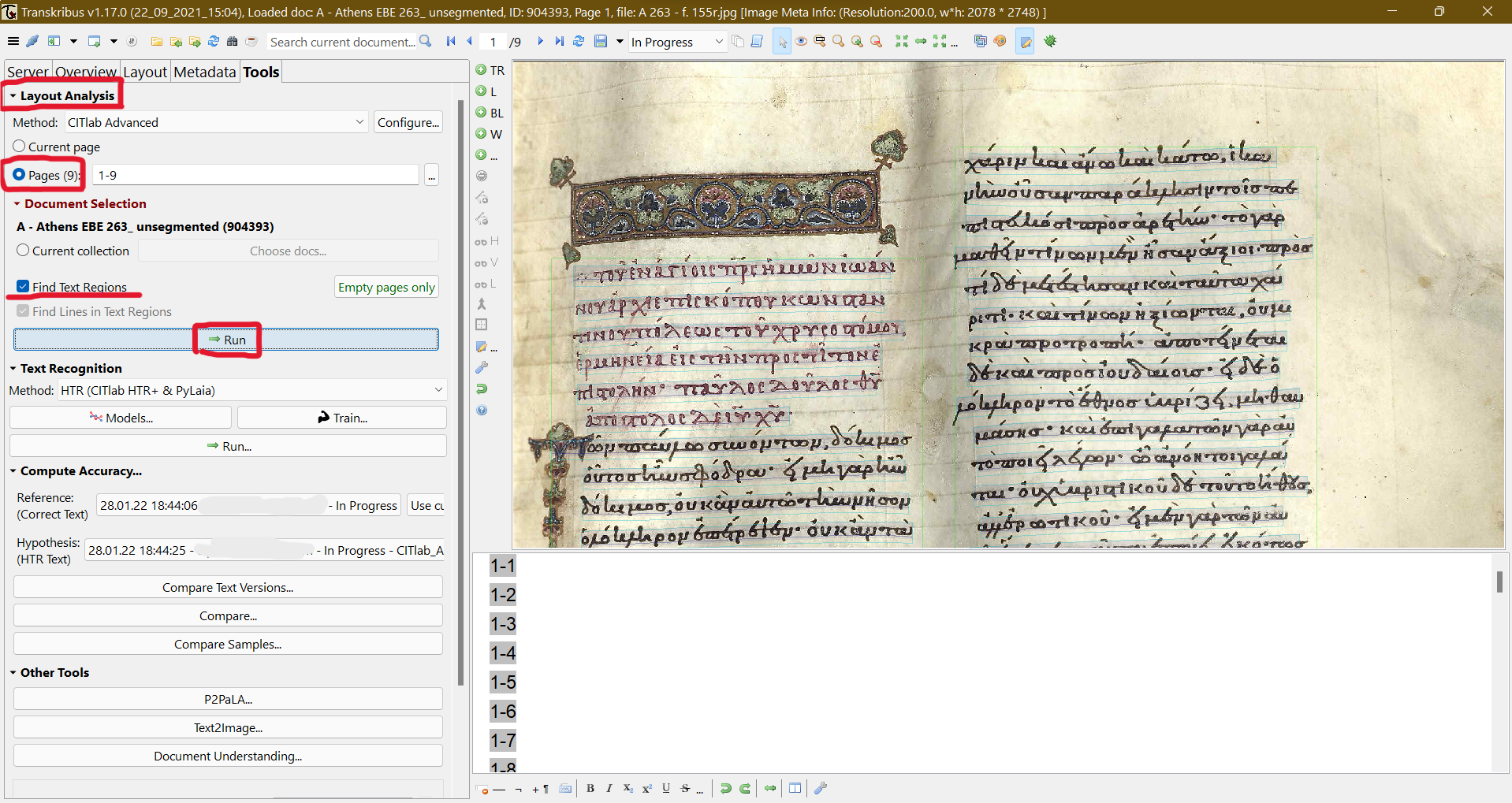Toggle Find Lines in Text Regions checkbox
1512x803 pixels.
tap(23, 310)
